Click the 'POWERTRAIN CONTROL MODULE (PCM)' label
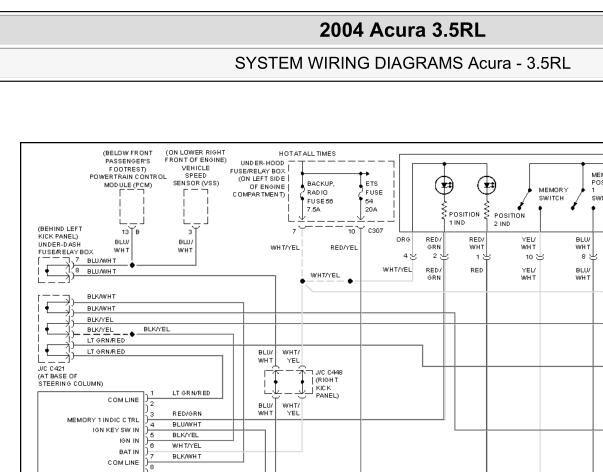Image resolution: width=603 pixels, height=472 pixels. (x=128, y=181)
